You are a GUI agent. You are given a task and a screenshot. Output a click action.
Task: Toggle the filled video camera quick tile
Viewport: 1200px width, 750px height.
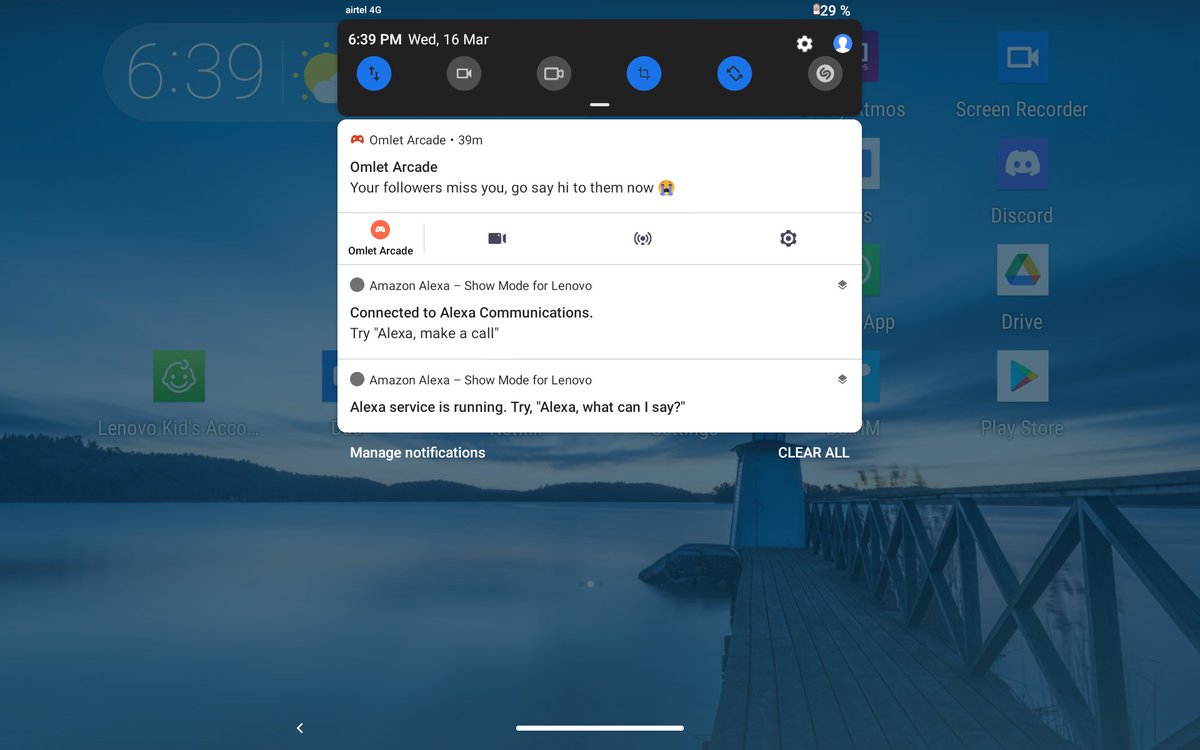pyautogui.click(x=464, y=74)
